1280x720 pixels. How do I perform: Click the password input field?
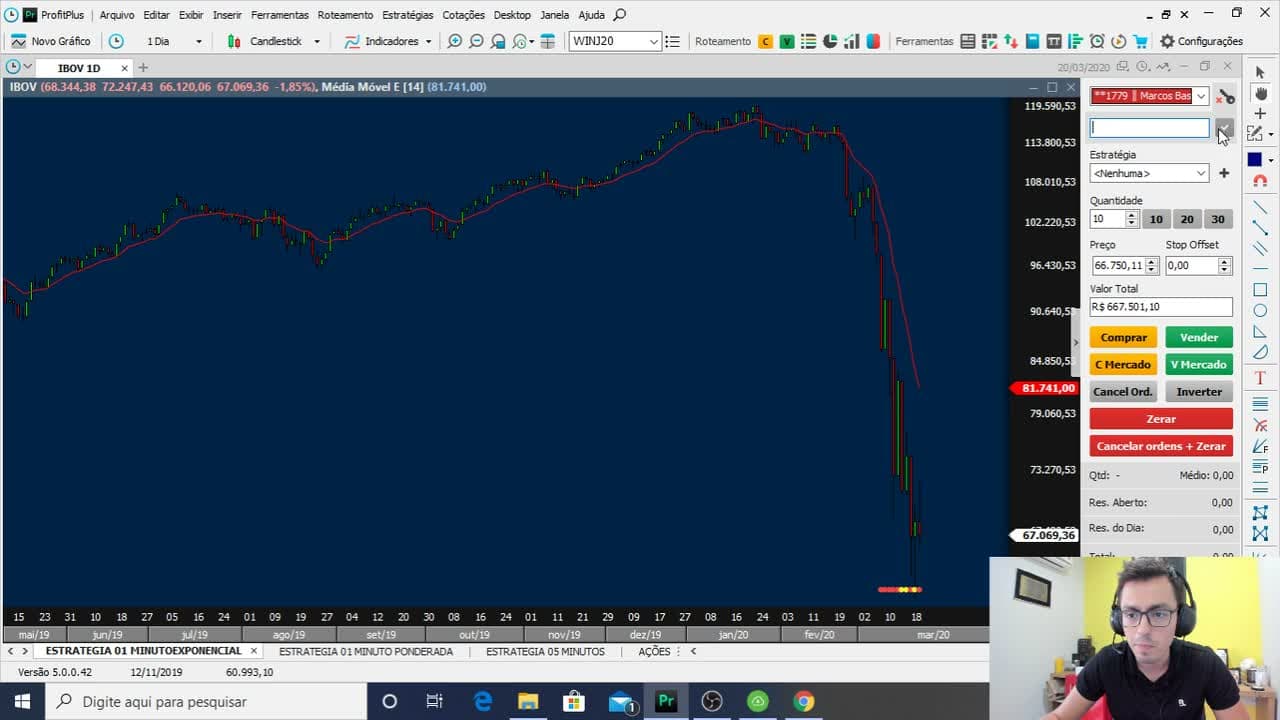click(x=1150, y=128)
